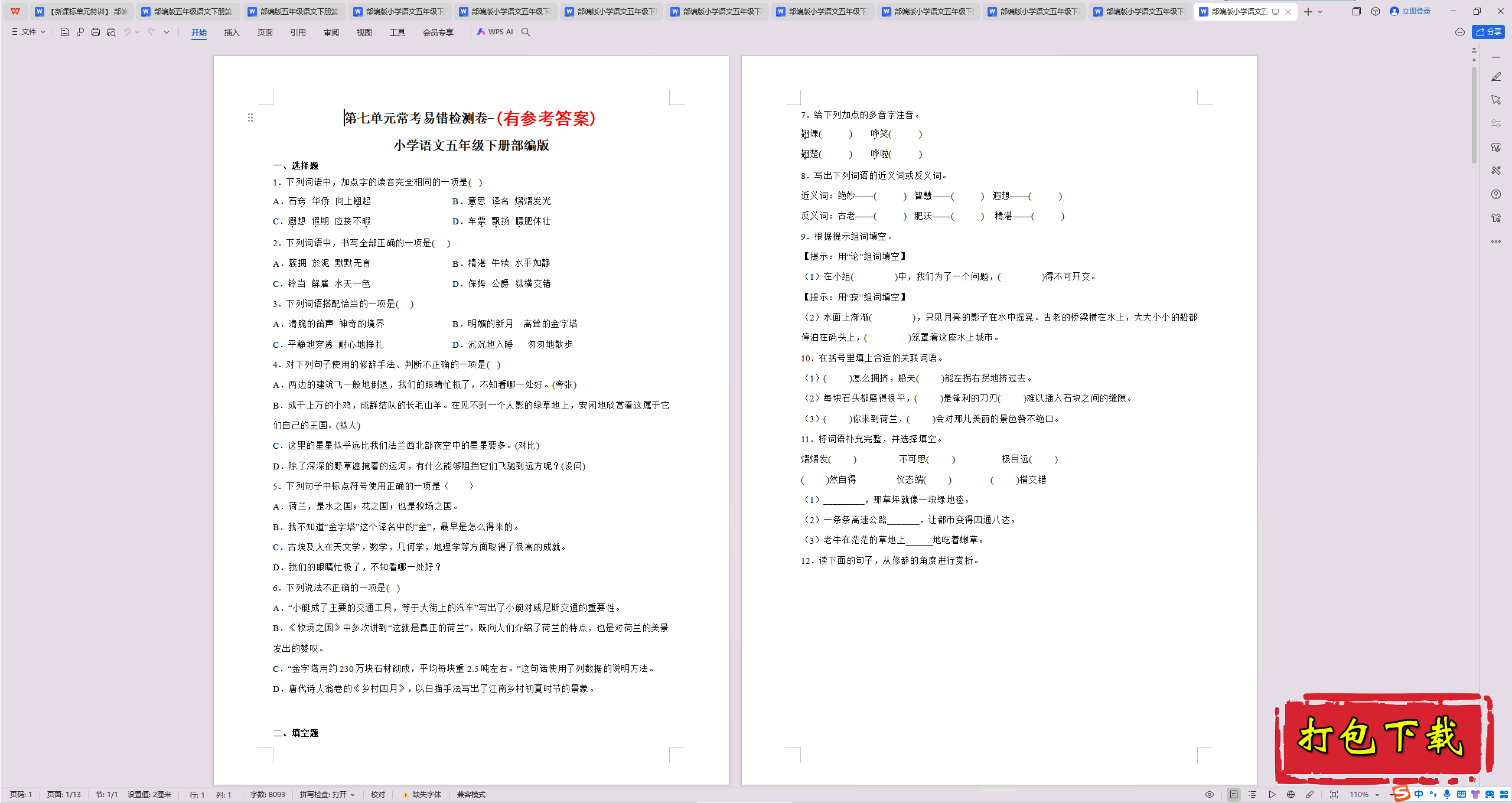1512x803 pixels.
Task: Click the red title 有参考答案
Action: coord(546,118)
